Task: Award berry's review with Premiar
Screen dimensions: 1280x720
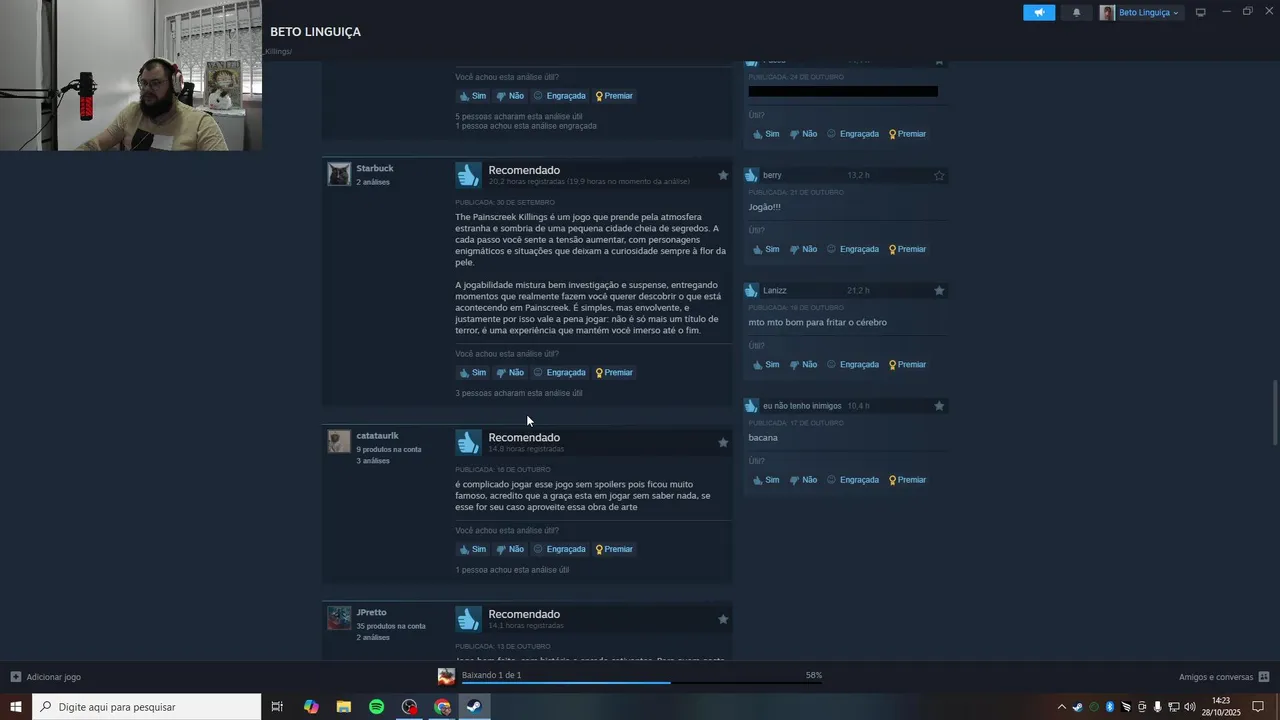Action: (x=907, y=249)
